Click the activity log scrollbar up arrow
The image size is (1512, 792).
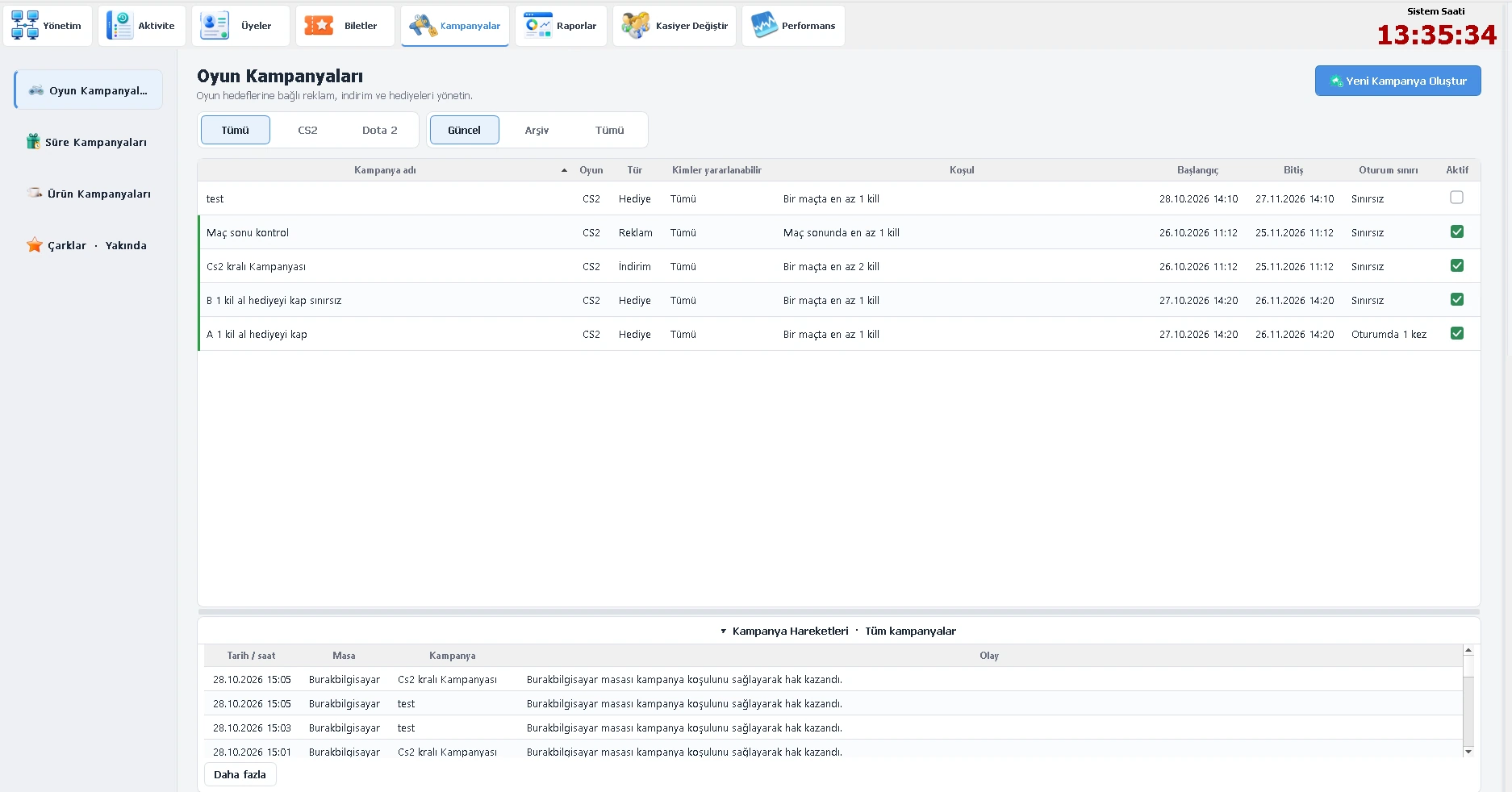tap(1468, 650)
